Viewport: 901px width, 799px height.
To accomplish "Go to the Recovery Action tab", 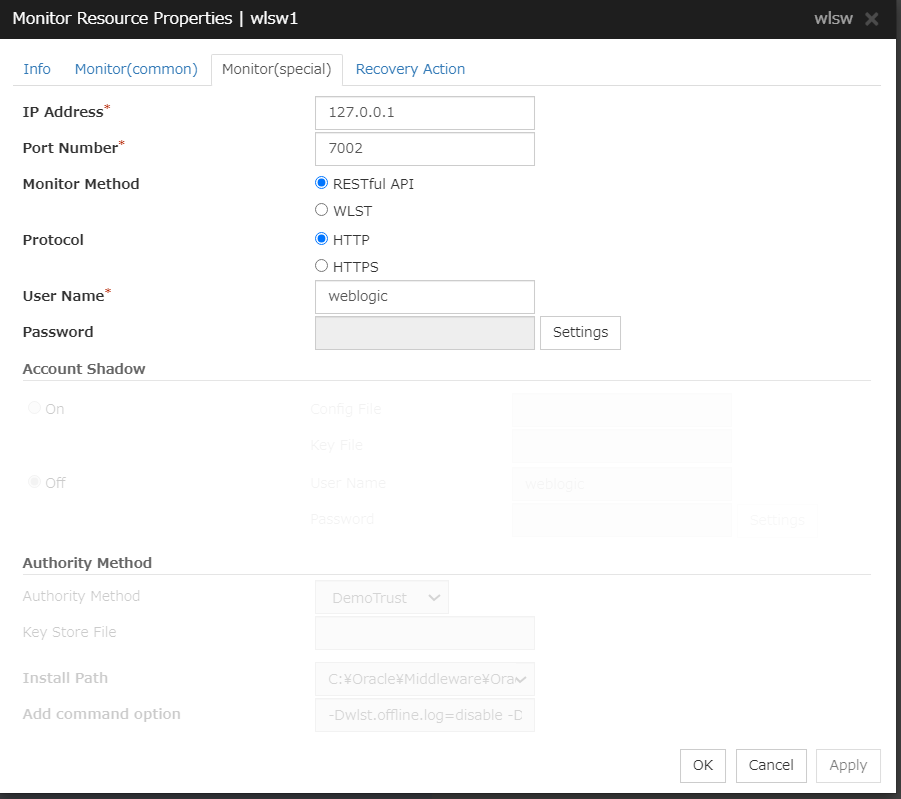I will [410, 69].
